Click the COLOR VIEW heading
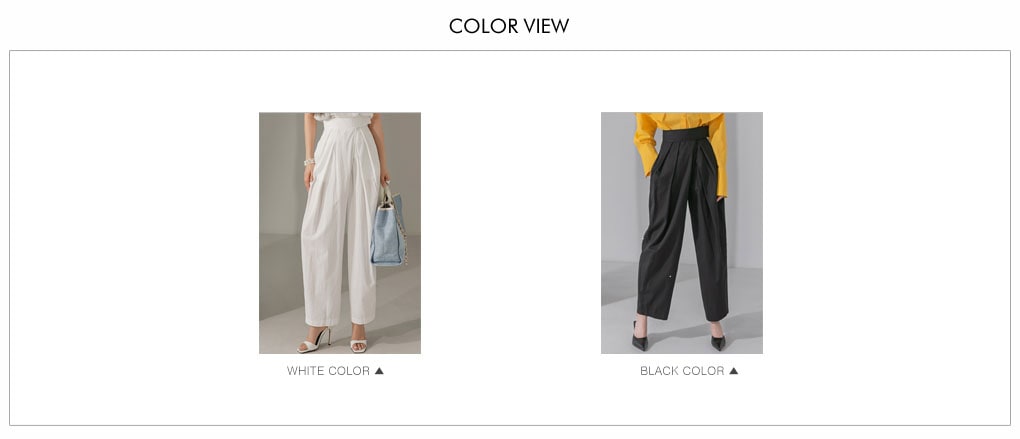The height and width of the screenshot is (439, 1020). (x=509, y=26)
